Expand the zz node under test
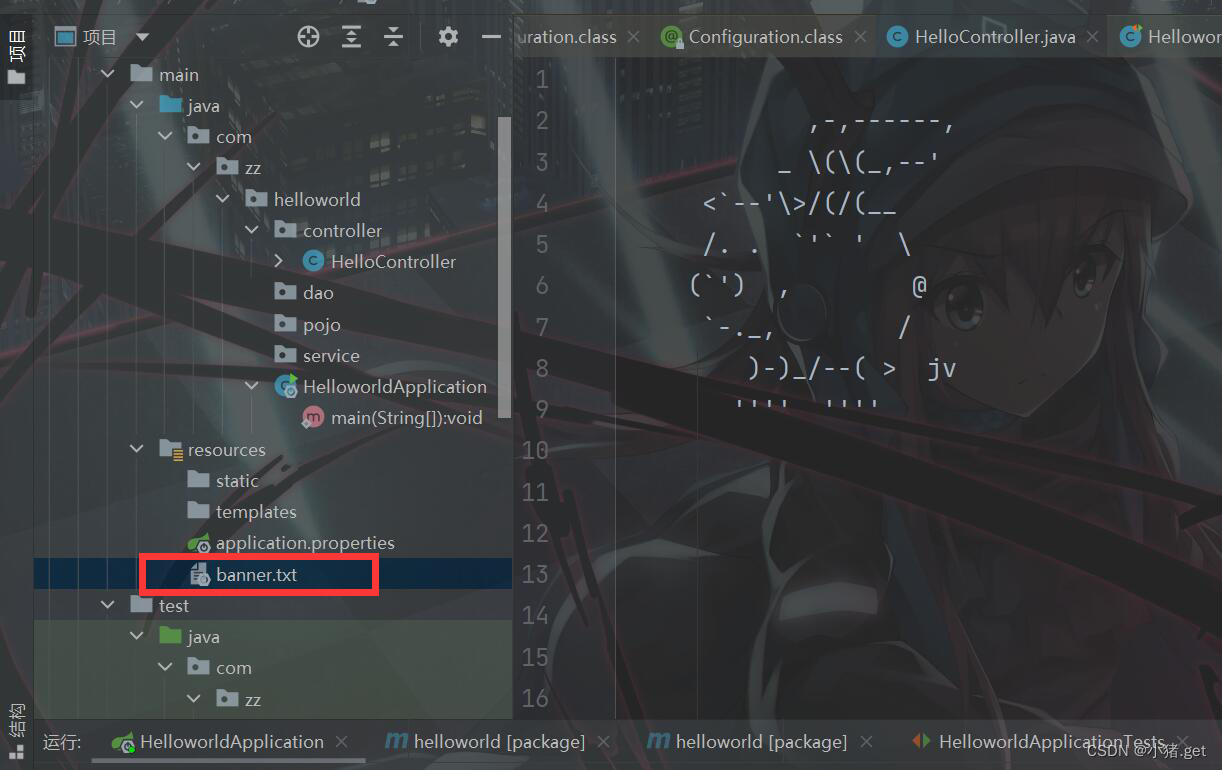1222x770 pixels. click(193, 698)
